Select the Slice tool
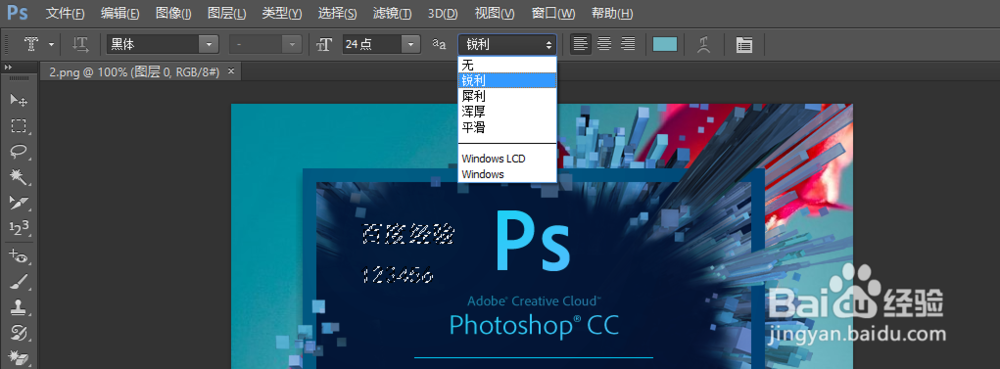Image resolution: width=1000 pixels, height=369 pixels. pyautogui.click(x=18, y=202)
